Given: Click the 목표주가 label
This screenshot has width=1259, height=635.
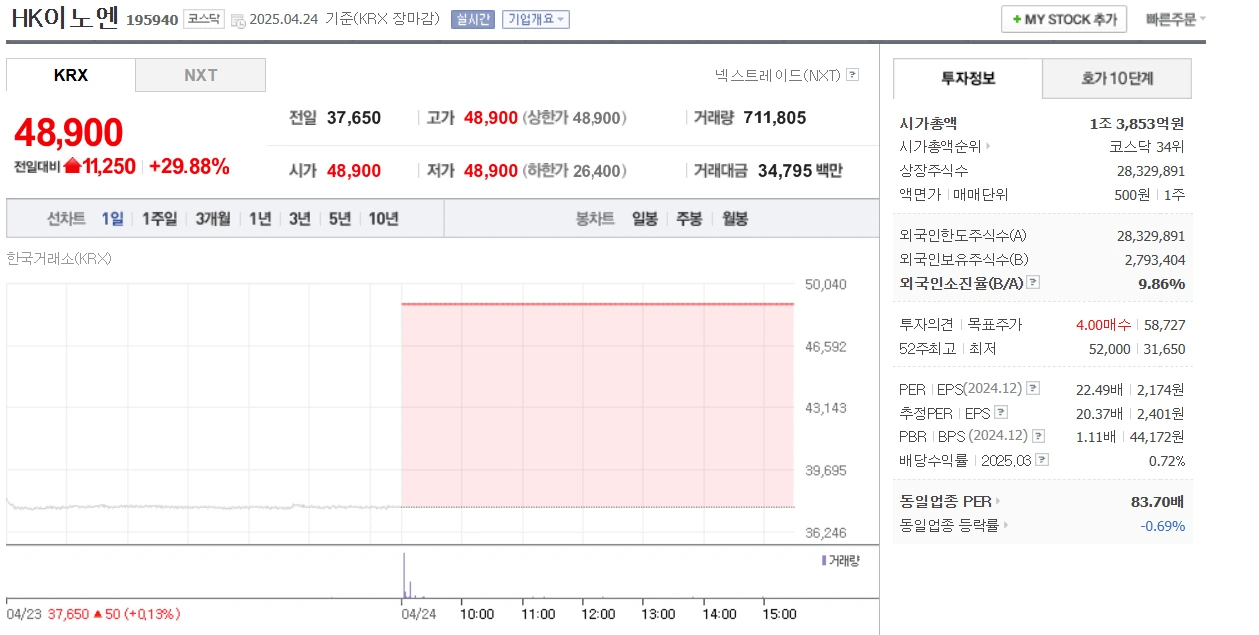Looking at the screenshot, I should 995,325.
